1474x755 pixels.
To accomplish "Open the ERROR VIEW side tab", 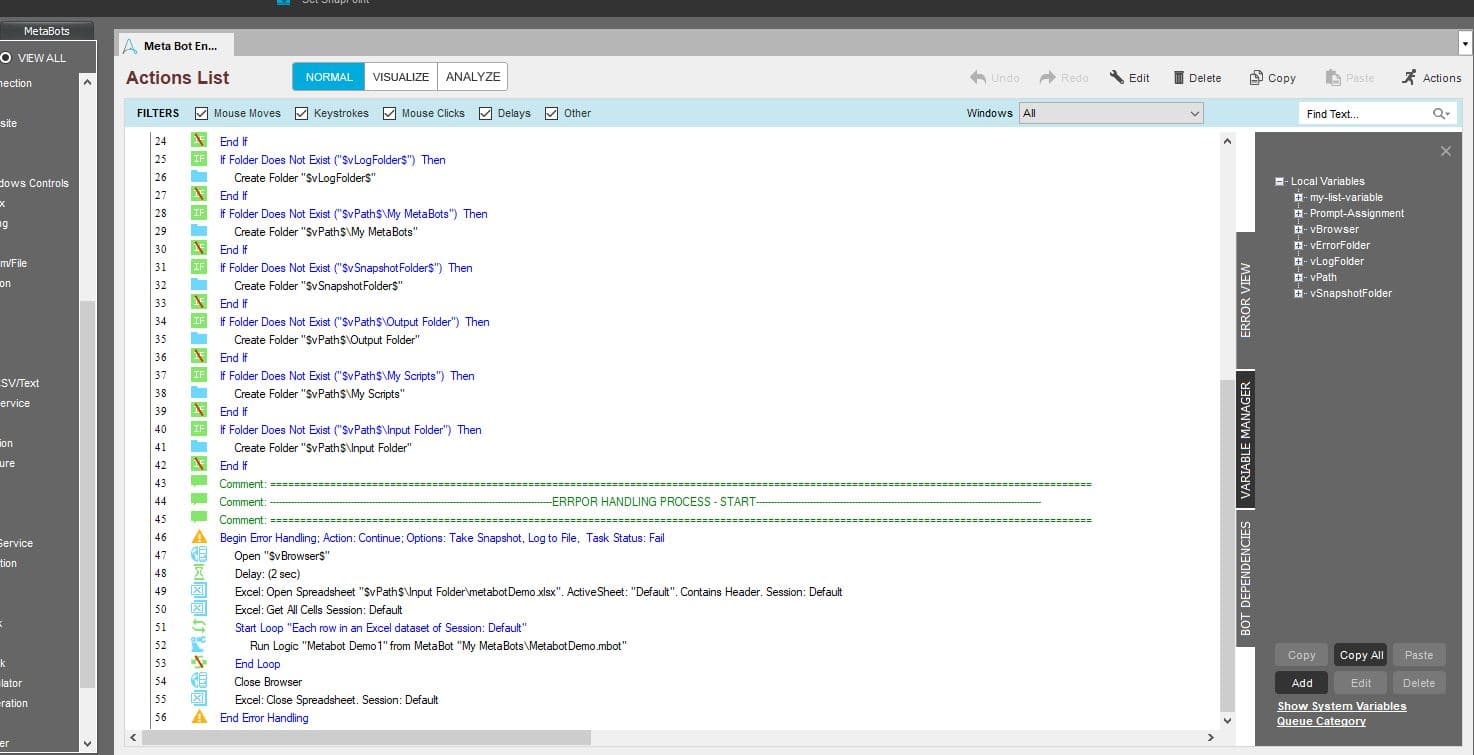I will pyautogui.click(x=1245, y=300).
